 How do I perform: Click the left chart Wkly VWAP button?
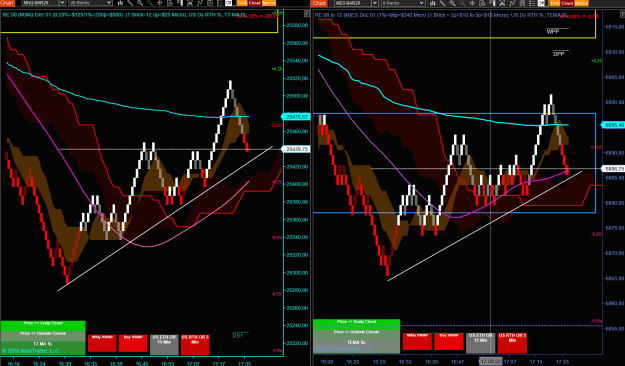pyautogui.click(x=102, y=343)
